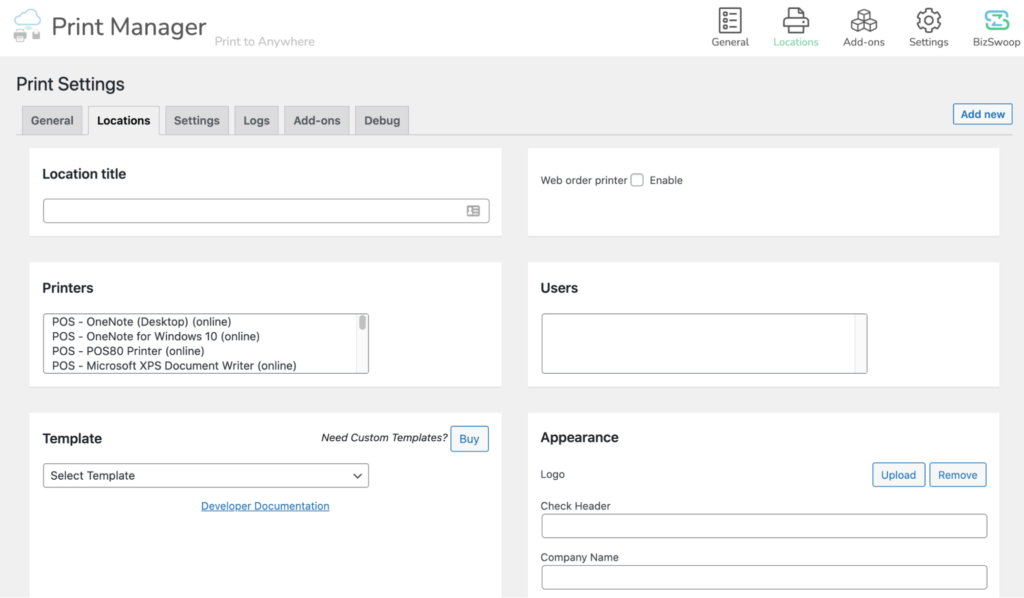Enable the Web order printer checkbox
This screenshot has width=1024, height=598.
[637, 180]
